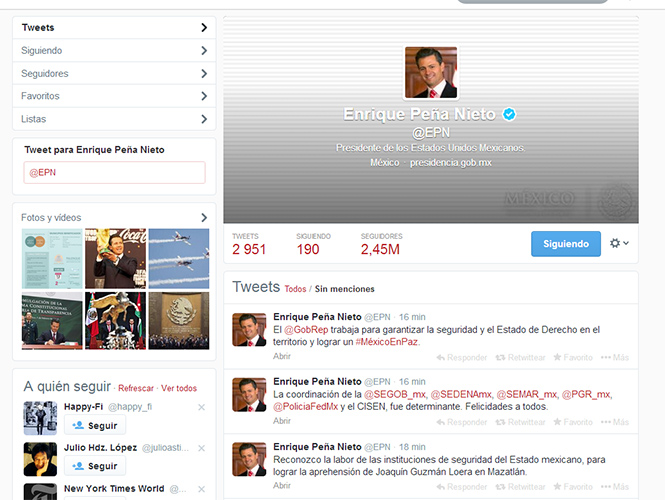Follow Happy-Fi with the Seguir button
The height and width of the screenshot is (500, 665).
(x=95, y=425)
